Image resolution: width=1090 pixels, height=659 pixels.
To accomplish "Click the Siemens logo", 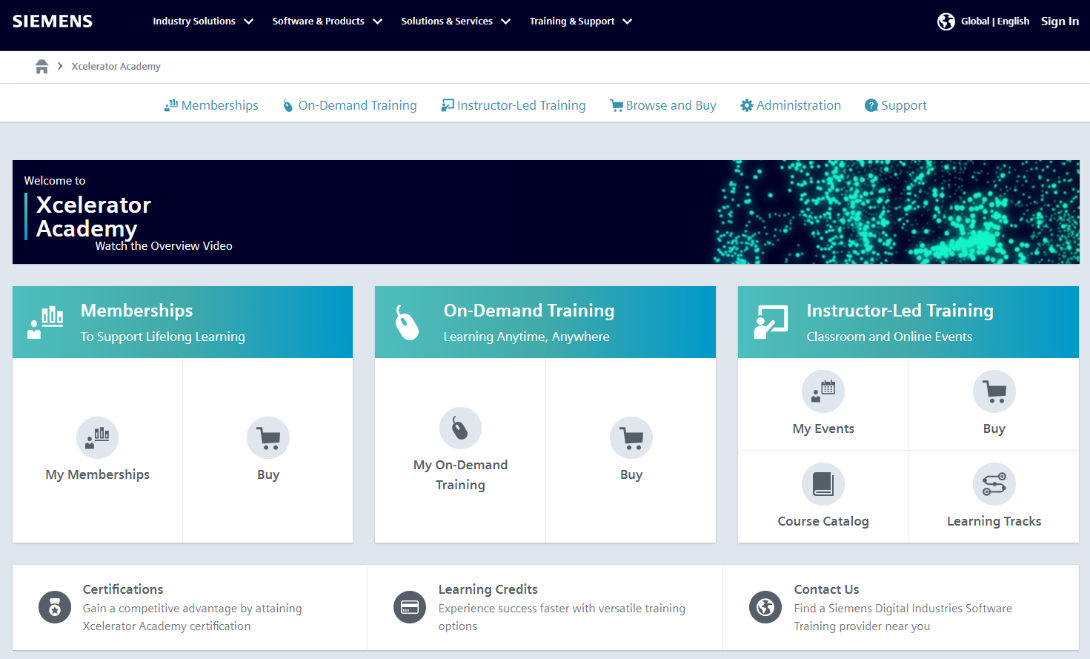I will (x=52, y=22).
